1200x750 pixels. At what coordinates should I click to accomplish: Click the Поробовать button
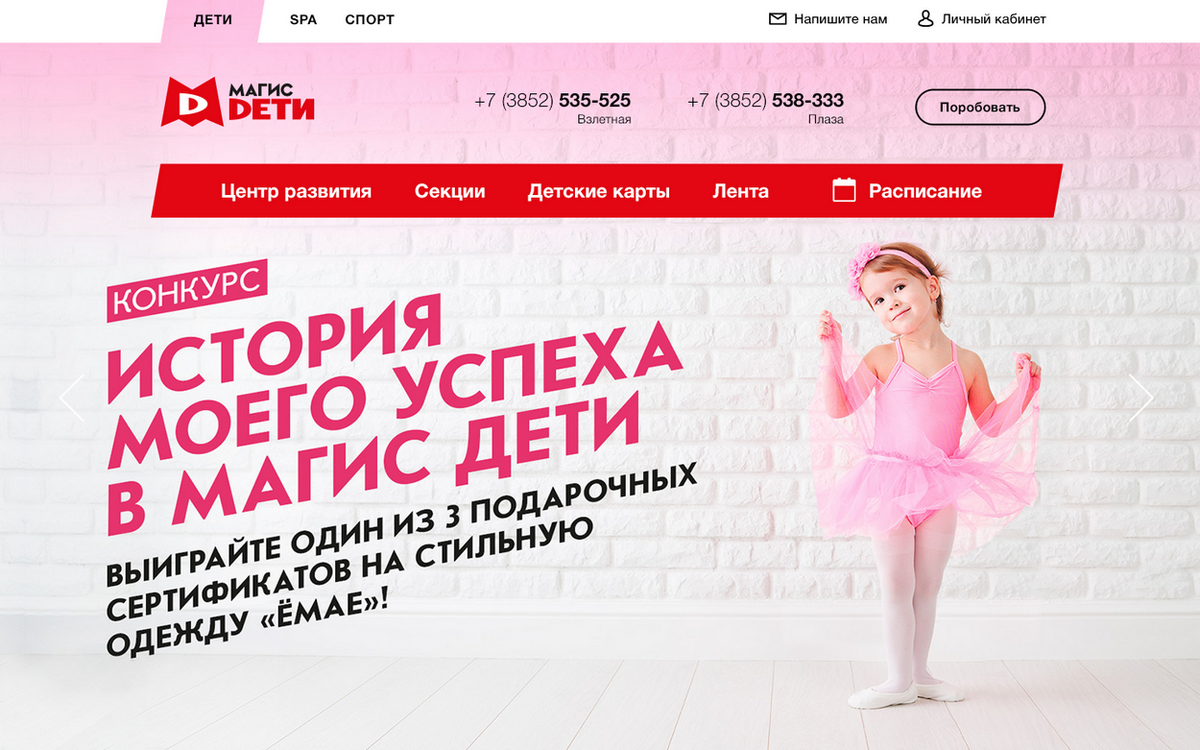click(980, 107)
